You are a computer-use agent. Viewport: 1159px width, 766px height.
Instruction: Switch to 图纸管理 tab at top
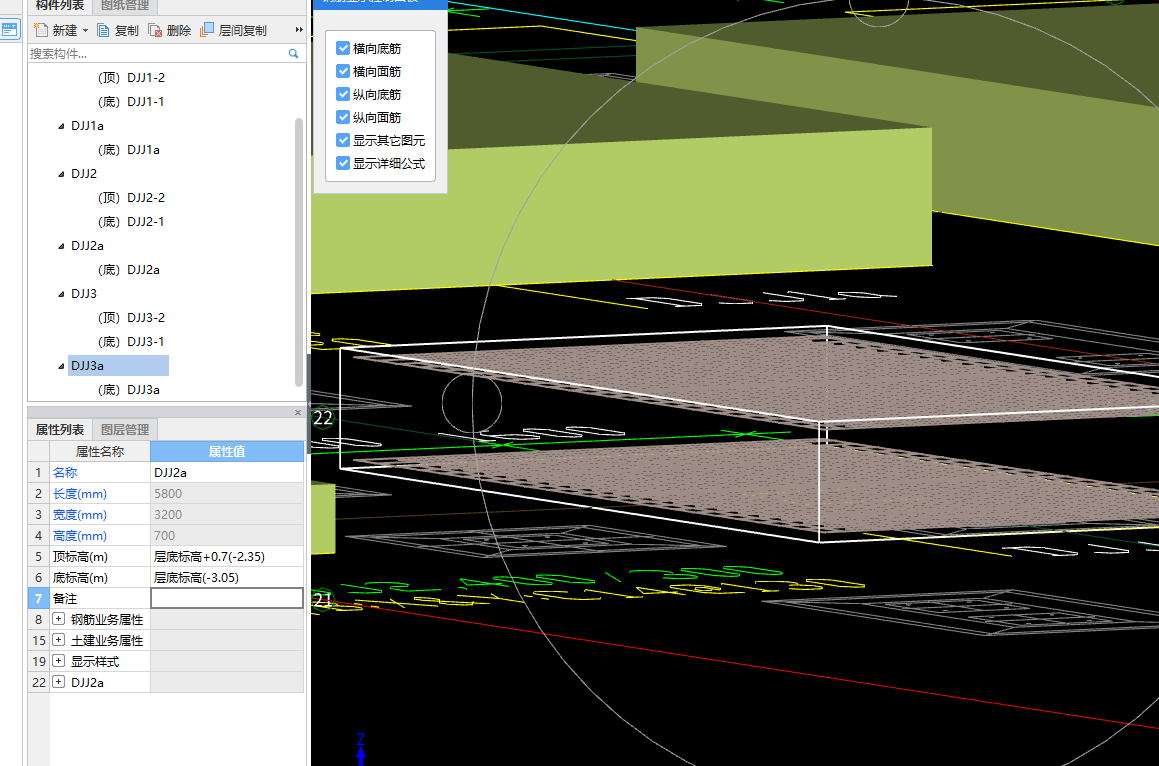tap(125, 6)
